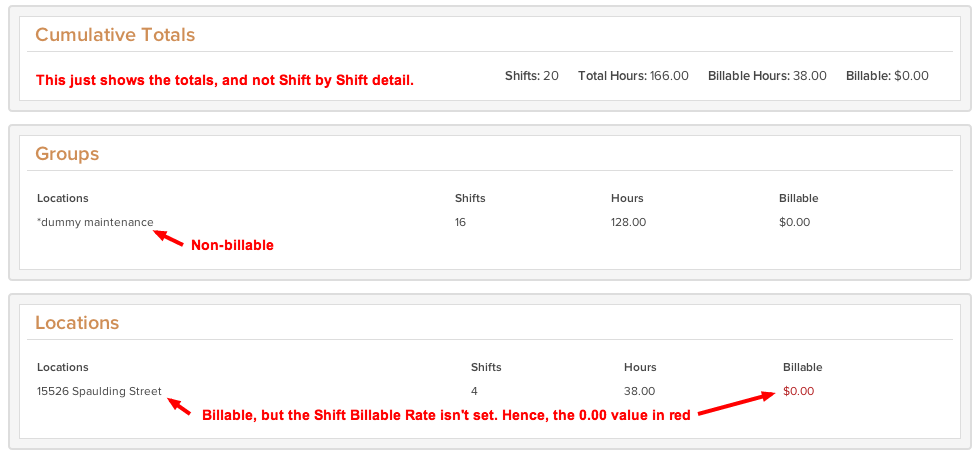Click the Hours column header in Groups

627,198
